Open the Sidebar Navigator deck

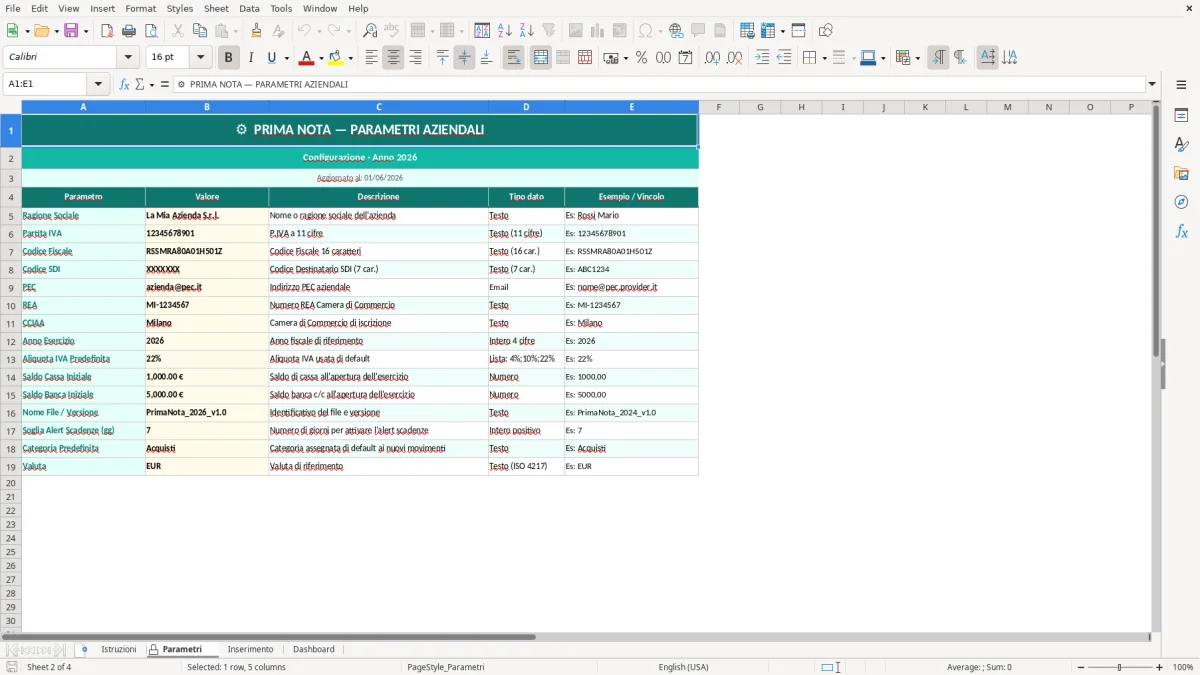[x=1181, y=203]
